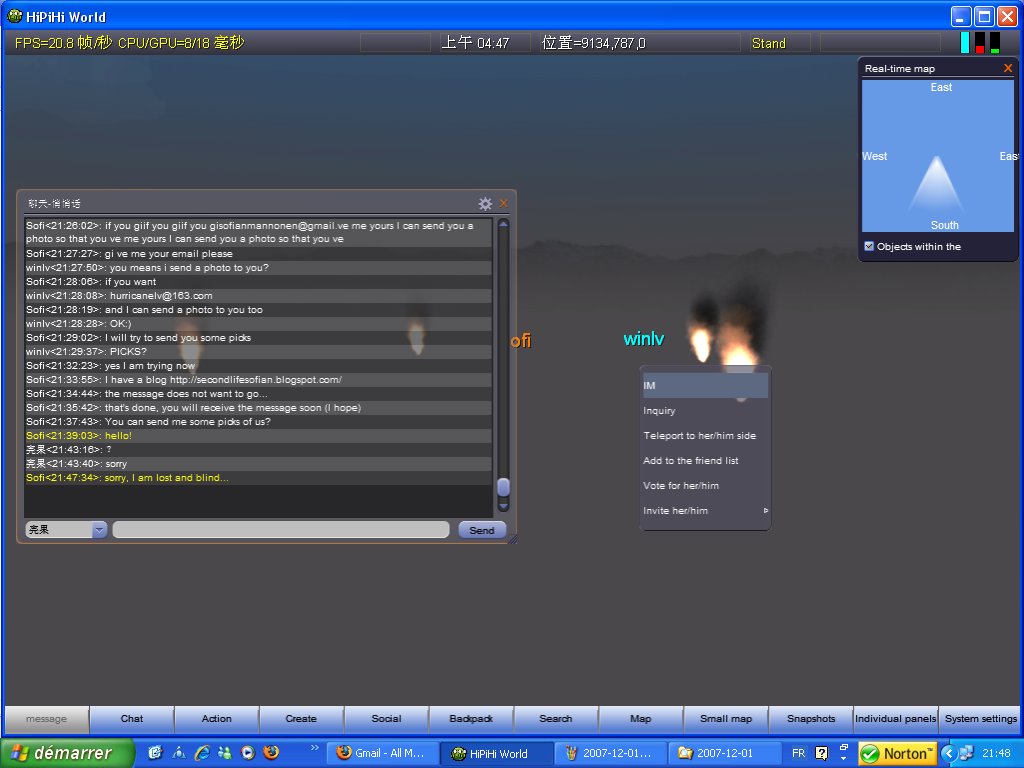This screenshot has width=1024, height=768.
Task: Open chat window settings gear
Action: [485, 204]
